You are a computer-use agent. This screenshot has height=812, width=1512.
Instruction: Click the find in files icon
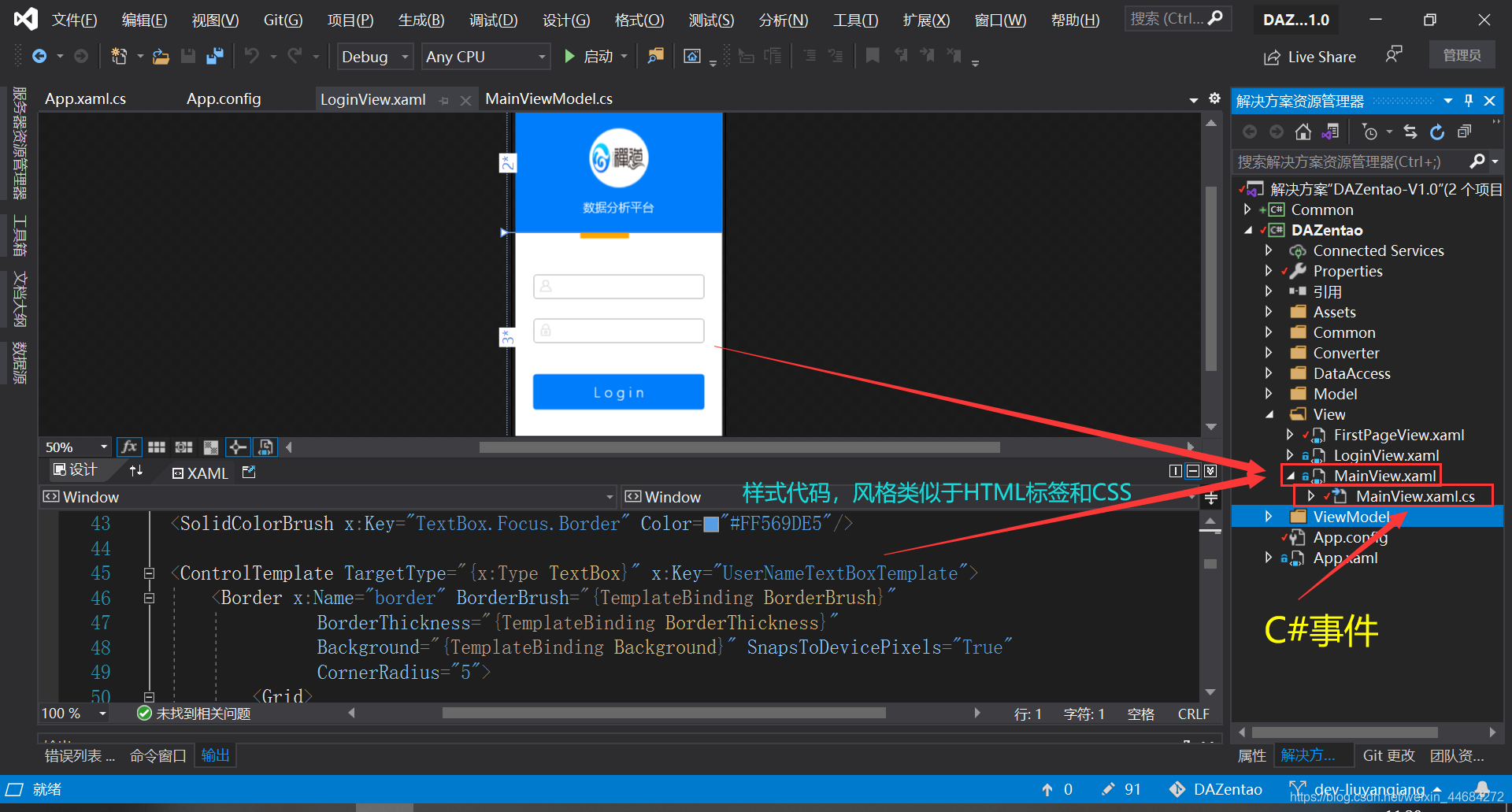[655, 56]
